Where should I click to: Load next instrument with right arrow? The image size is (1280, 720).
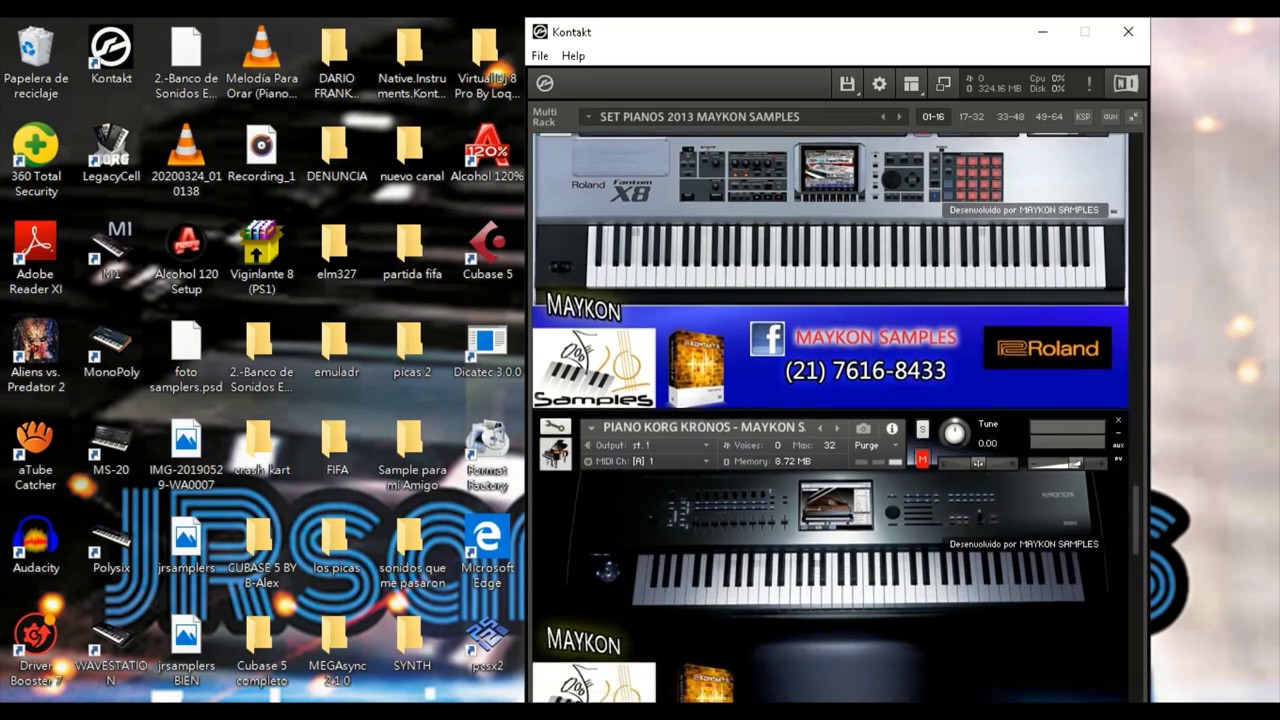tap(837, 428)
